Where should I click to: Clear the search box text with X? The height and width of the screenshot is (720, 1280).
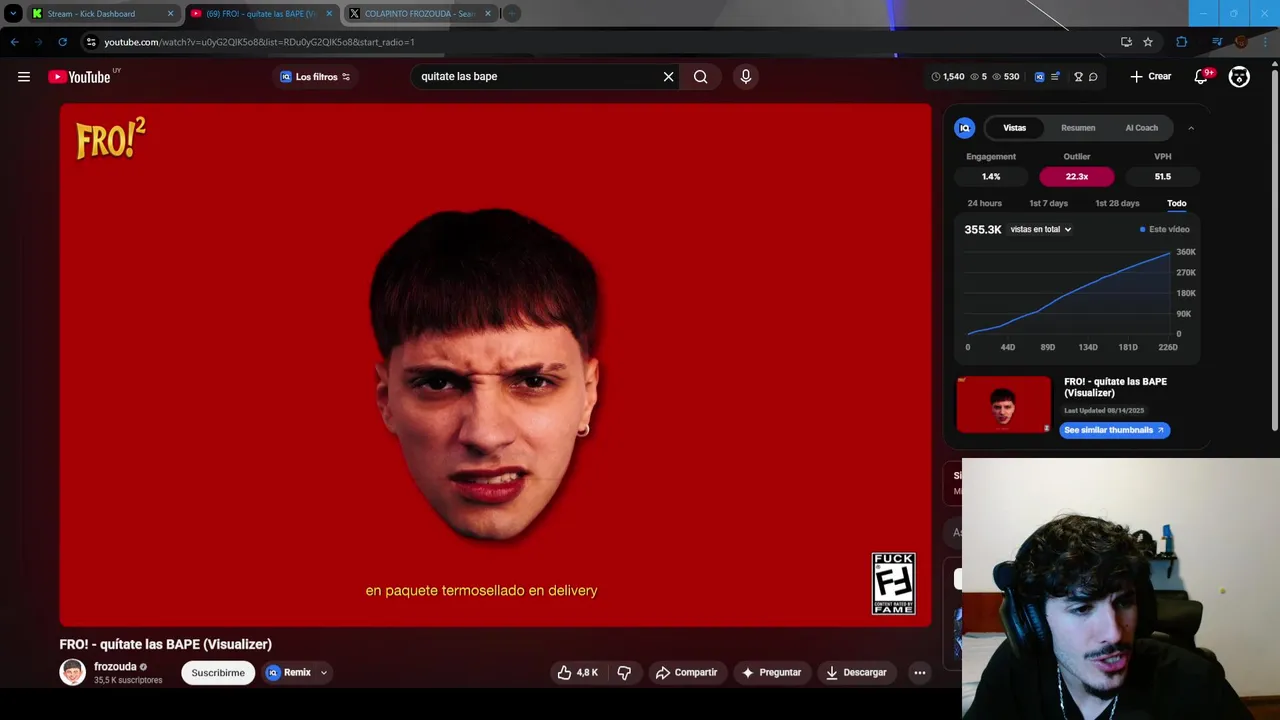(x=669, y=76)
